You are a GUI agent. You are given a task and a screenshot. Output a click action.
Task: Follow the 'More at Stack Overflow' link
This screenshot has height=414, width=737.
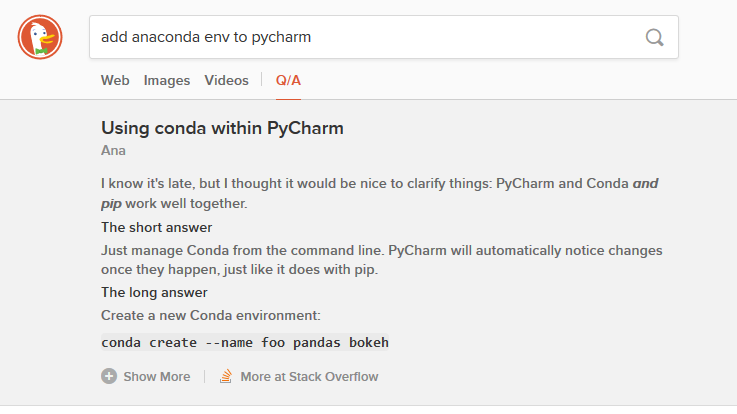[309, 377]
